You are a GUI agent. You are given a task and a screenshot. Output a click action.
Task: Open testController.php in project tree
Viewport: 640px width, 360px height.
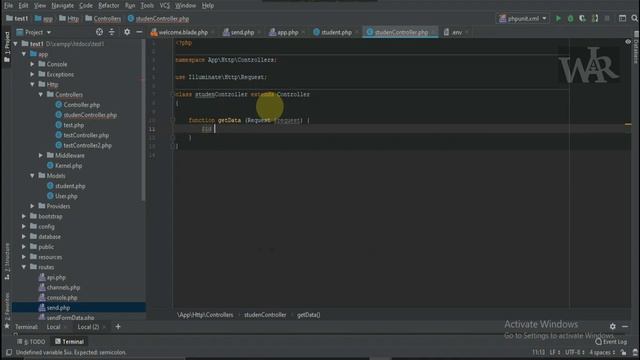tap(86, 135)
